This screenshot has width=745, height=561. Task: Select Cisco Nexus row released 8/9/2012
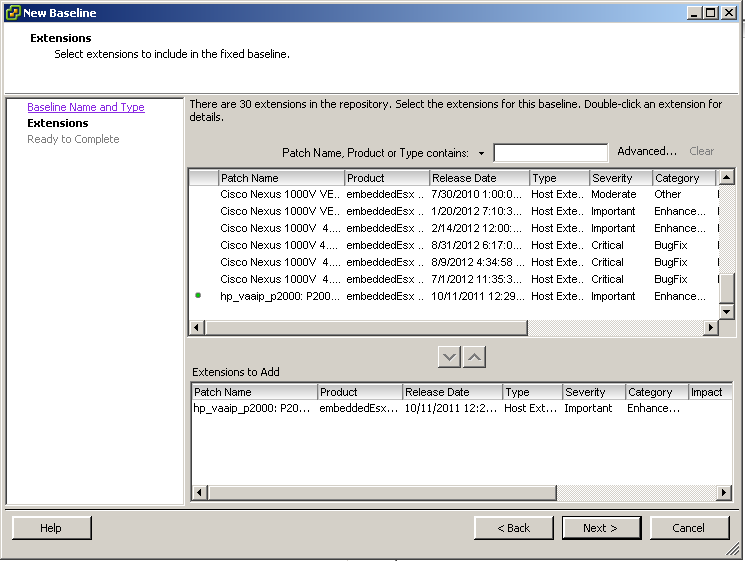[x=454, y=262]
